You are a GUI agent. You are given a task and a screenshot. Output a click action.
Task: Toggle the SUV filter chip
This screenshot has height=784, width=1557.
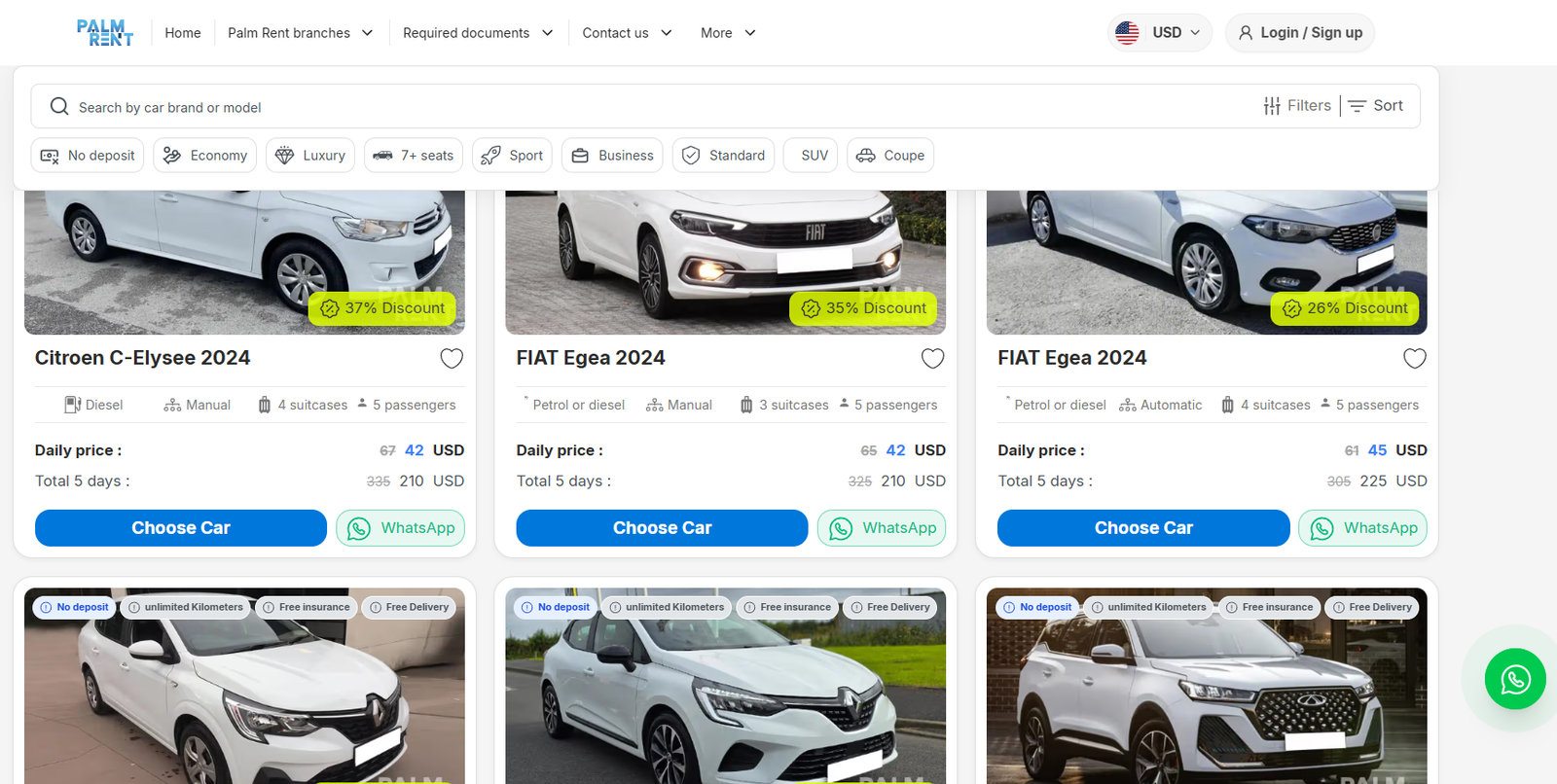(x=811, y=156)
